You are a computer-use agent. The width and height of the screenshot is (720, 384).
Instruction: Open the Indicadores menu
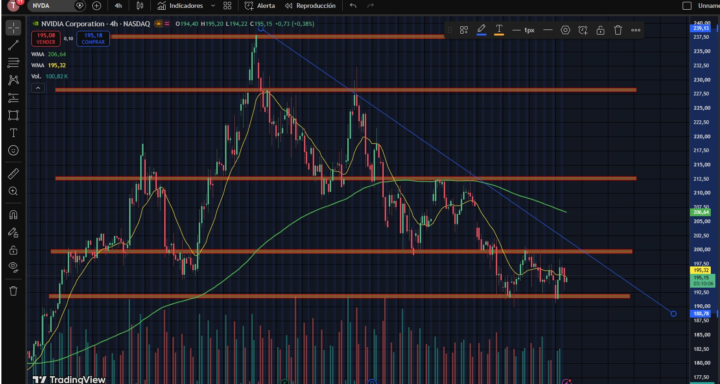[180, 6]
